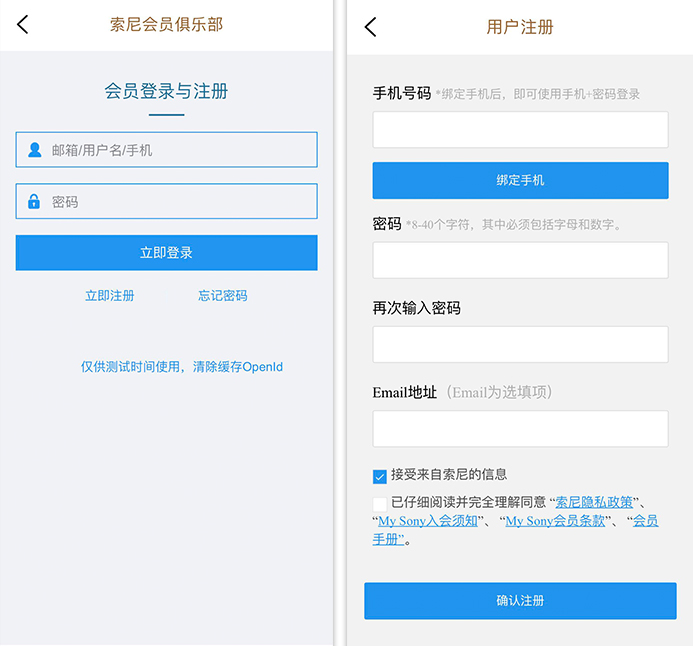The width and height of the screenshot is (693, 646).
Task: Click the user avatar icon in the login field
Action: pyautogui.click(x=34, y=150)
